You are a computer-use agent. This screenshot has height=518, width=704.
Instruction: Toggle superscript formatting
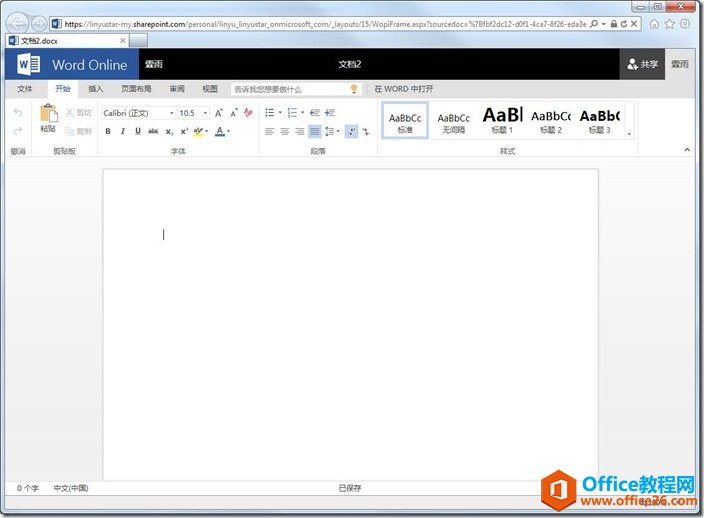click(184, 131)
